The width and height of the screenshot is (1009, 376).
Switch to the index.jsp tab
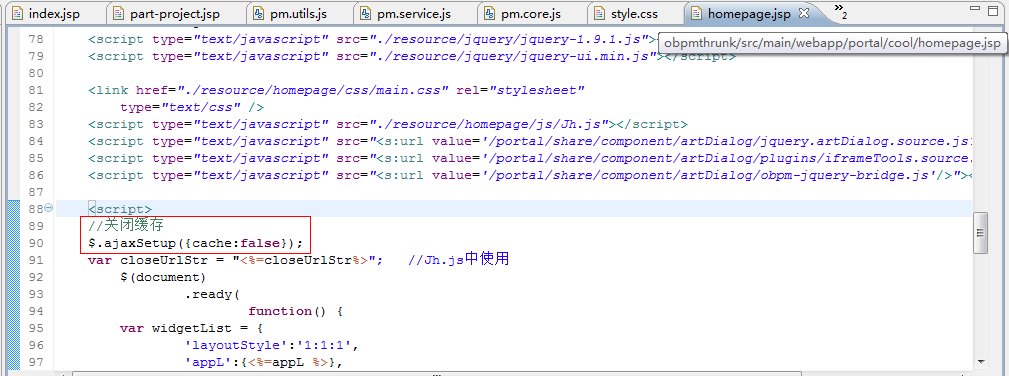click(x=53, y=13)
